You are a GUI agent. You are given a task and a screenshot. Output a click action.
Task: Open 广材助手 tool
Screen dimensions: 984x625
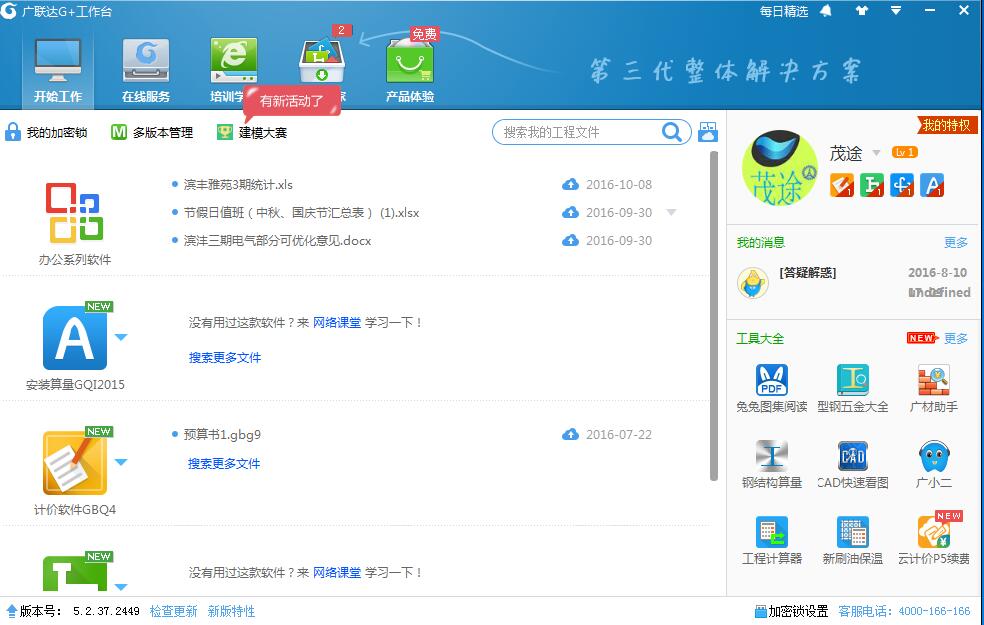click(934, 388)
